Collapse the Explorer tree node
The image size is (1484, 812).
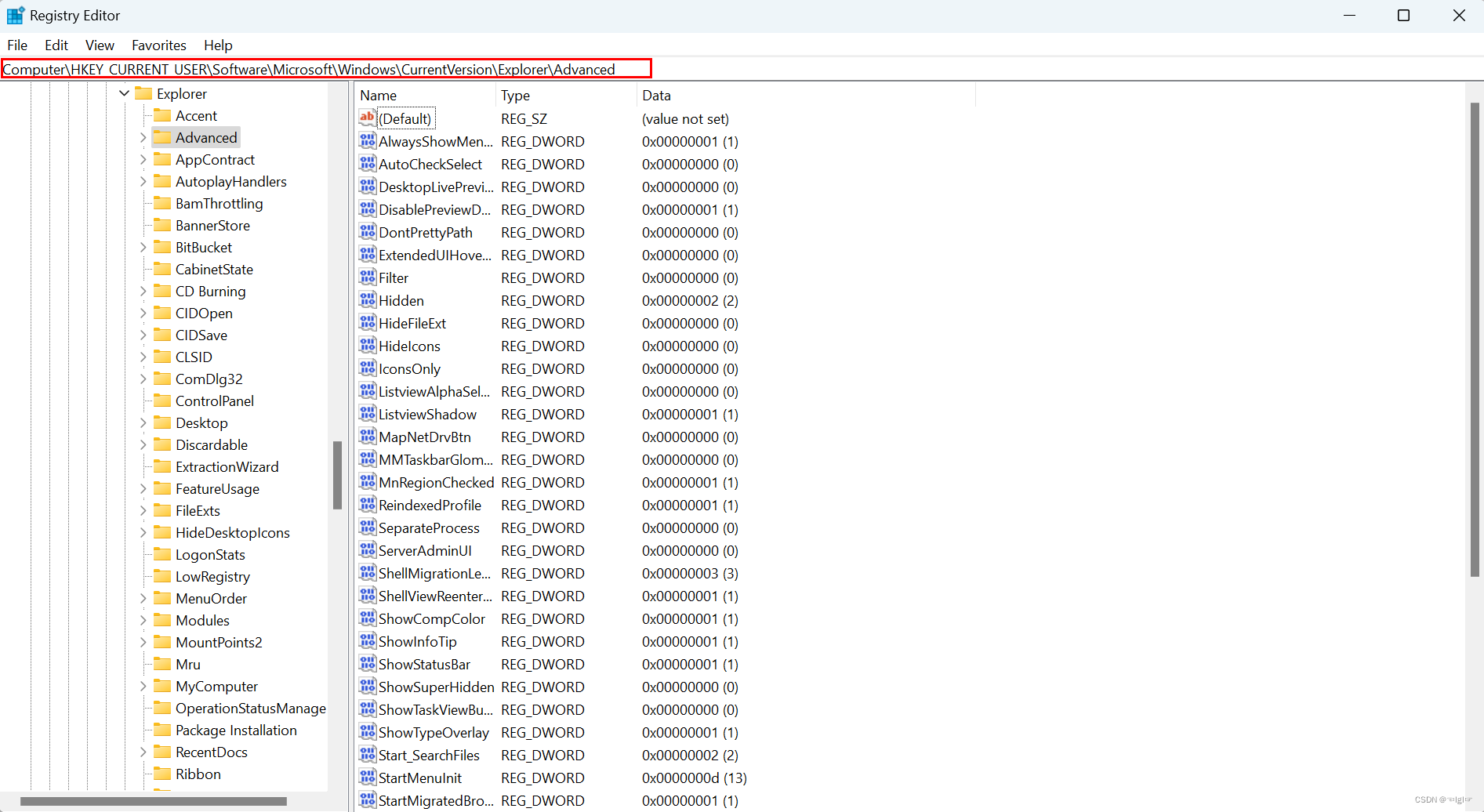click(x=124, y=93)
